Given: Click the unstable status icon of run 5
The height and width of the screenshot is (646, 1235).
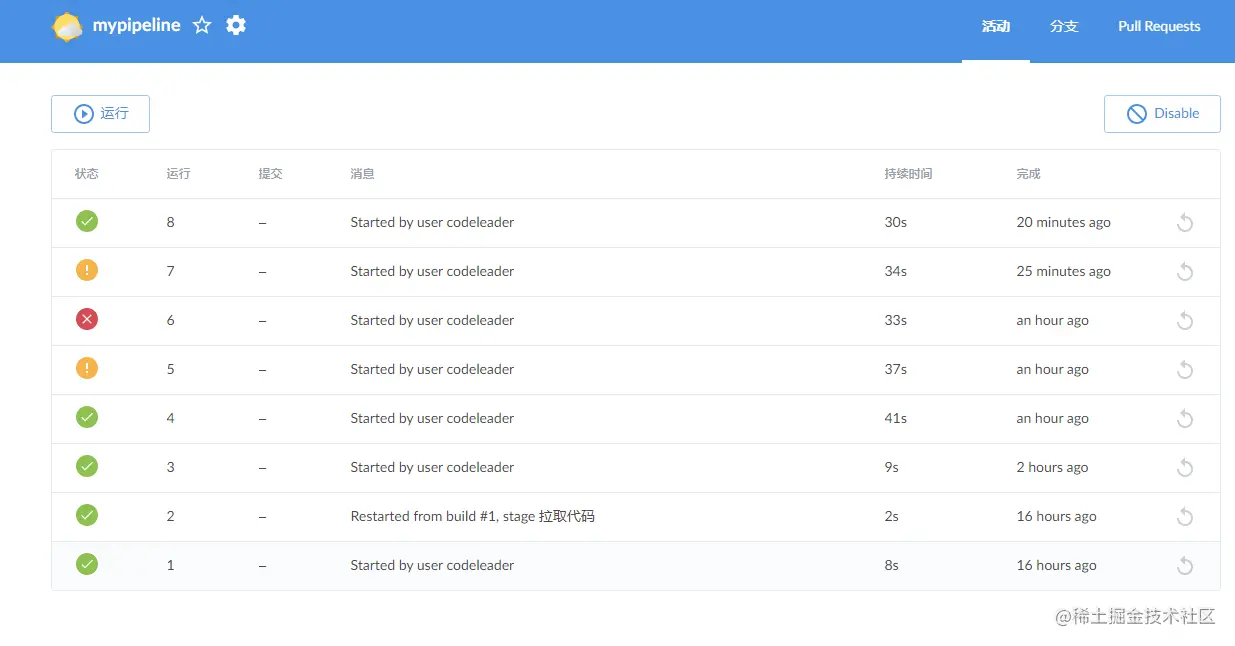Looking at the screenshot, I should tap(87, 368).
